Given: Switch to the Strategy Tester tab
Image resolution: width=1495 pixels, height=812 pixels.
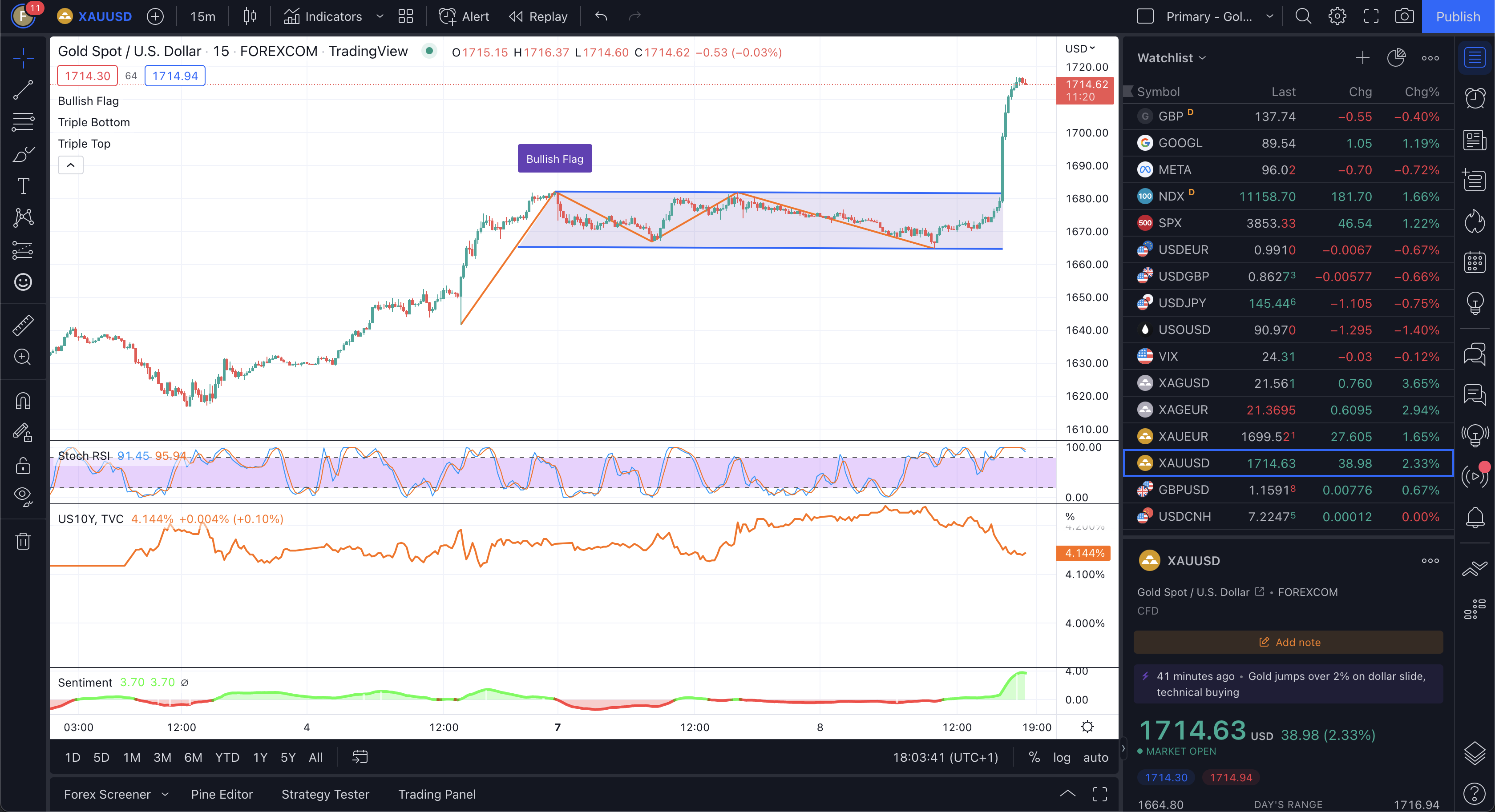Looking at the screenshot, I should 325,794.
